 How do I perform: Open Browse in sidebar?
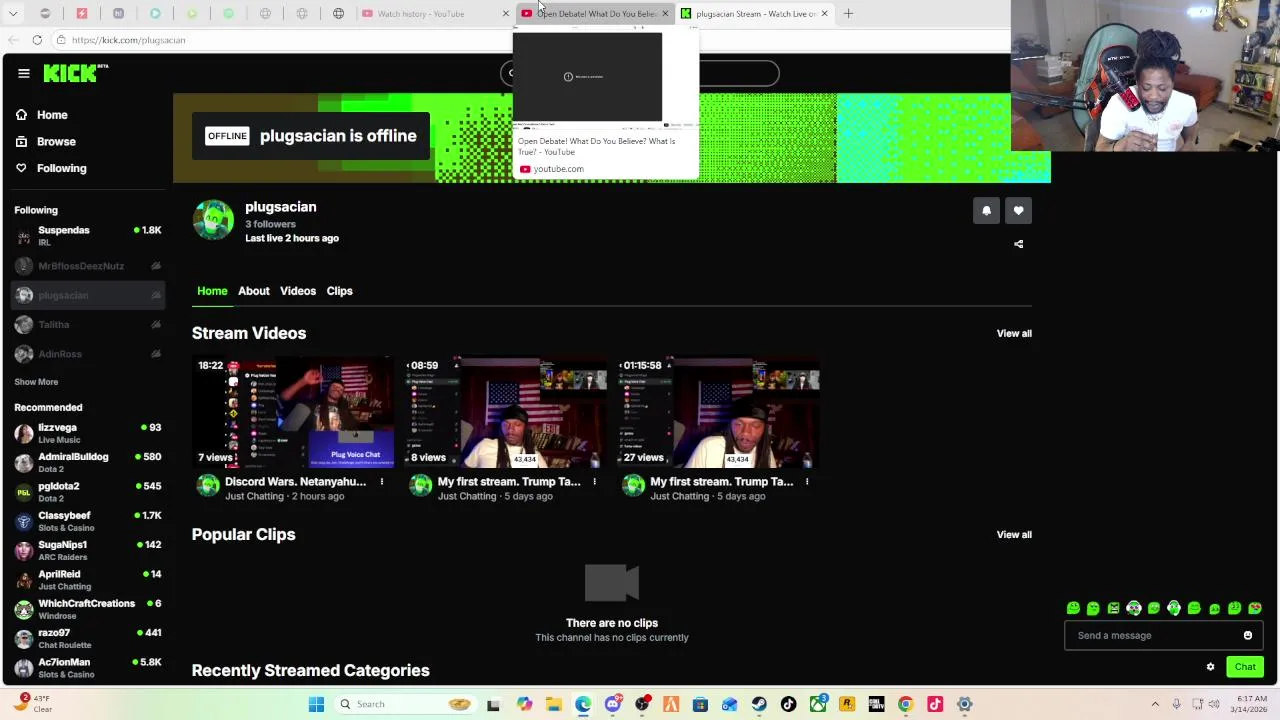45,142
